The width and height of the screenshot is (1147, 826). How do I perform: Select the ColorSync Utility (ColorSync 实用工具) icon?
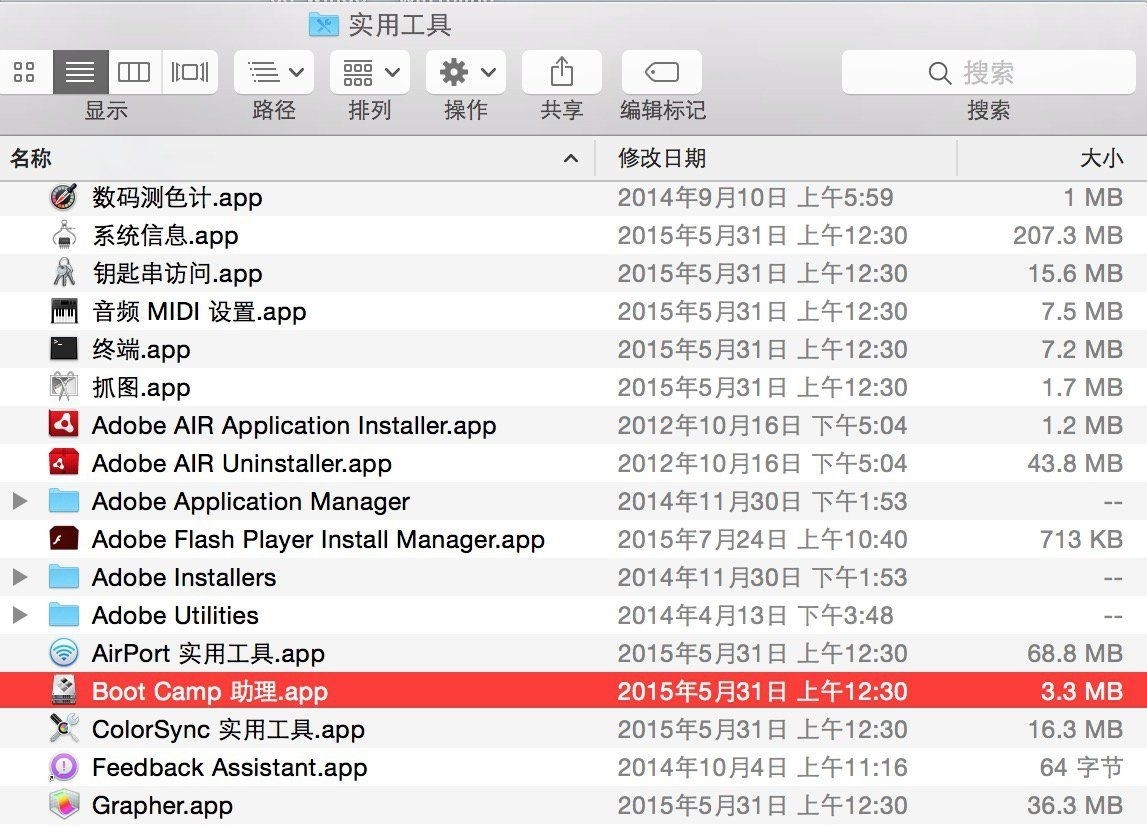(64, 729)
